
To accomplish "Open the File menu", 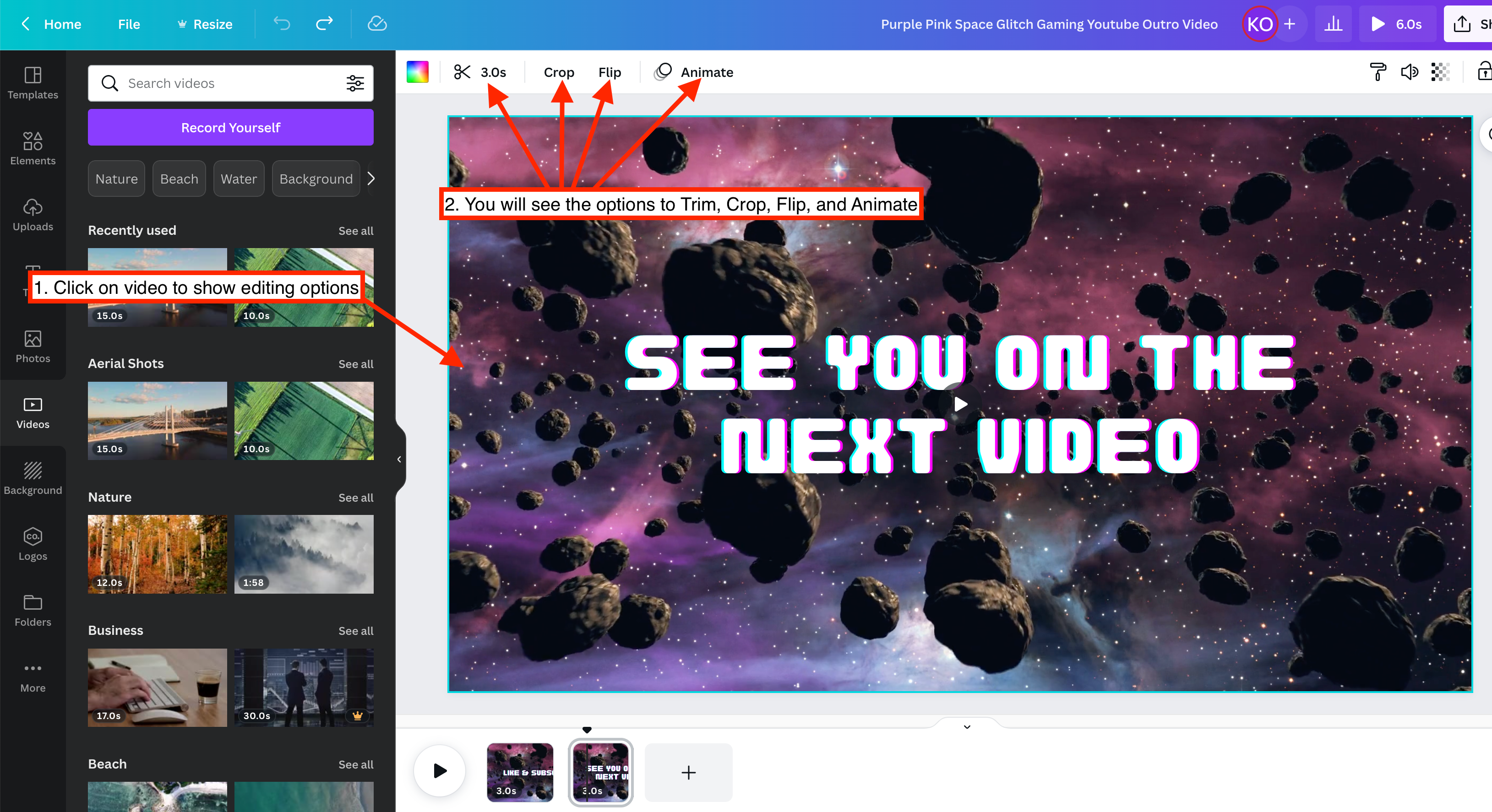I will tap(129, 24).
